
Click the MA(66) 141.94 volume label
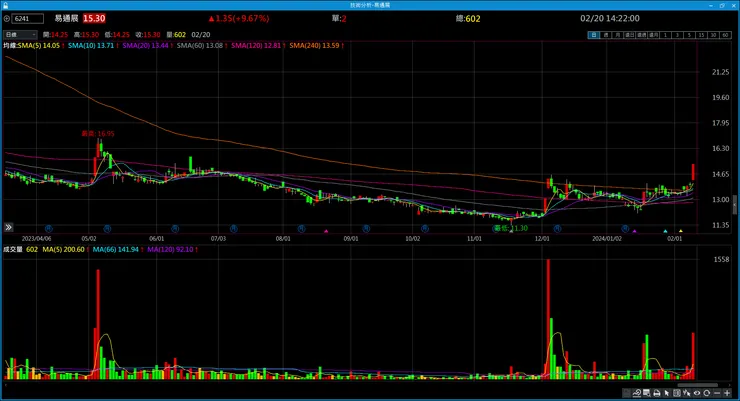coord(116,249)
